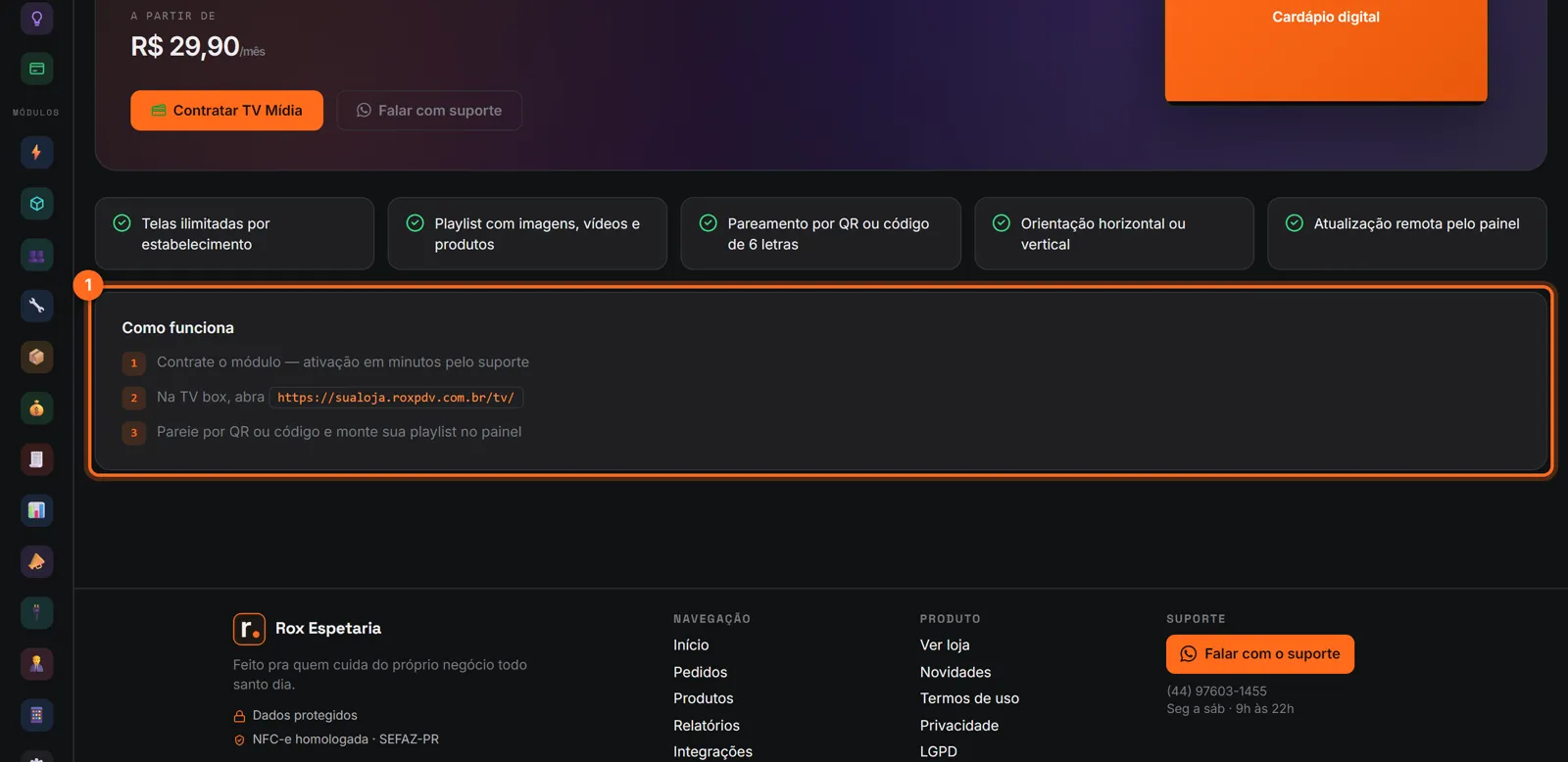This screenshot has width=1568, height=762.
Task: Click the Playlist com imagens, vídeos card
Action: tap(527, 234)
